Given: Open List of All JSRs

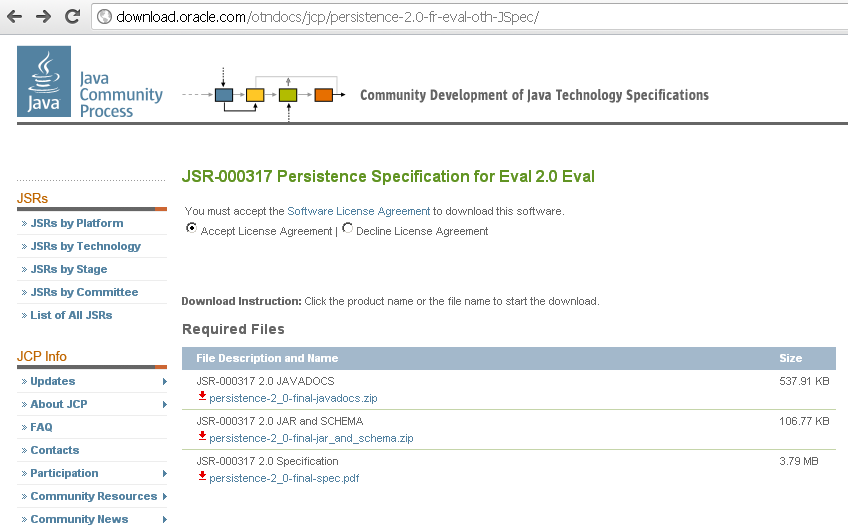Looking at the screenshot, I should 71,315.
